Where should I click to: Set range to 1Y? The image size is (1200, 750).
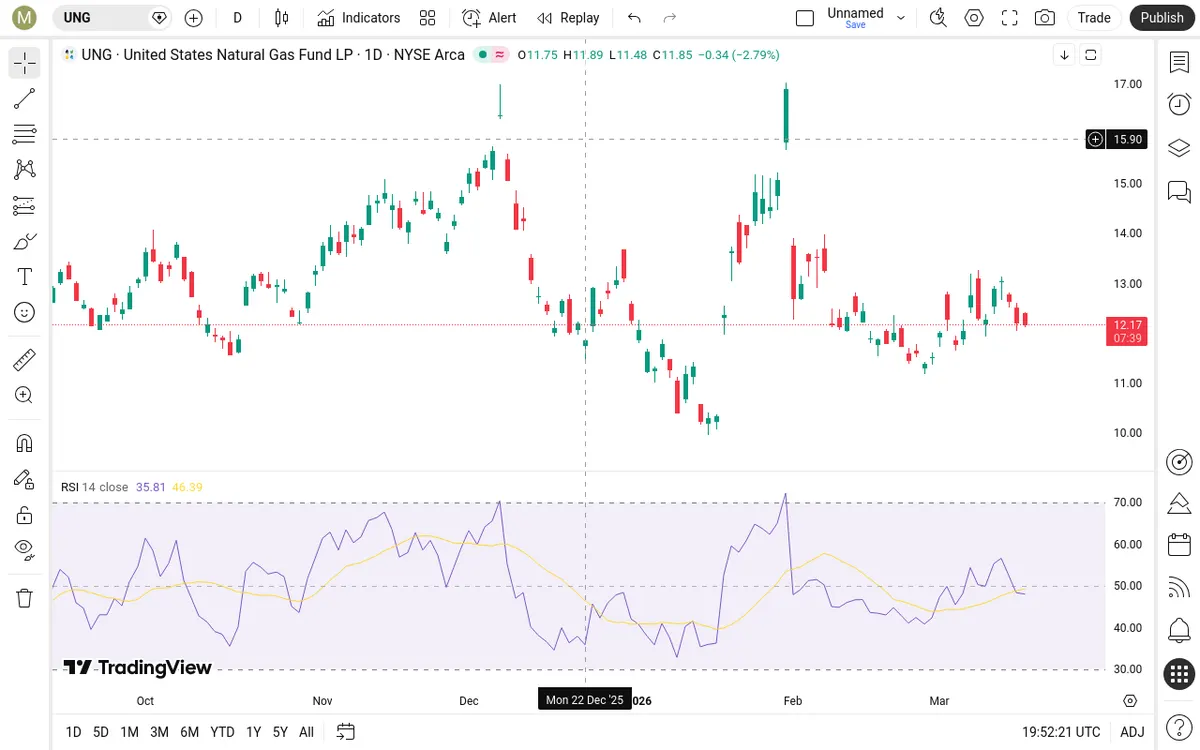(254, 732)
